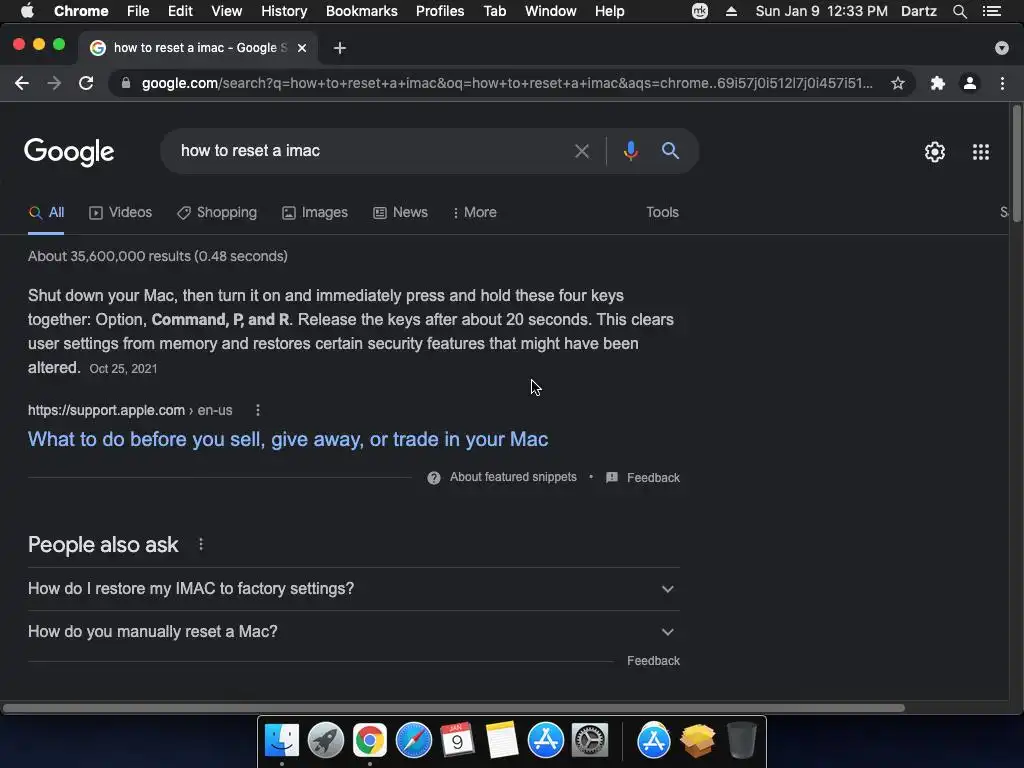Open People also ask options menu
The width and height of the screenshot is (1024, 768).
click(x=201, y=544)
